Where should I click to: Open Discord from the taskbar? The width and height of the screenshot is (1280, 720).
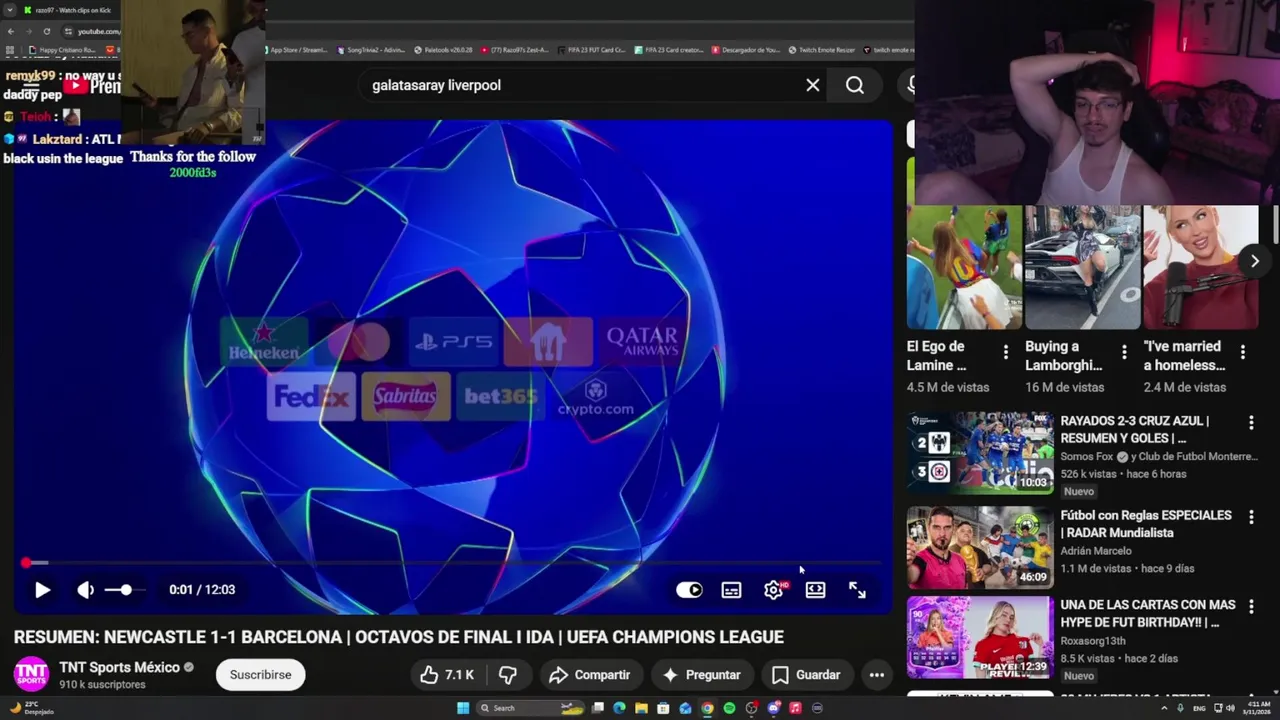[773, 708]
